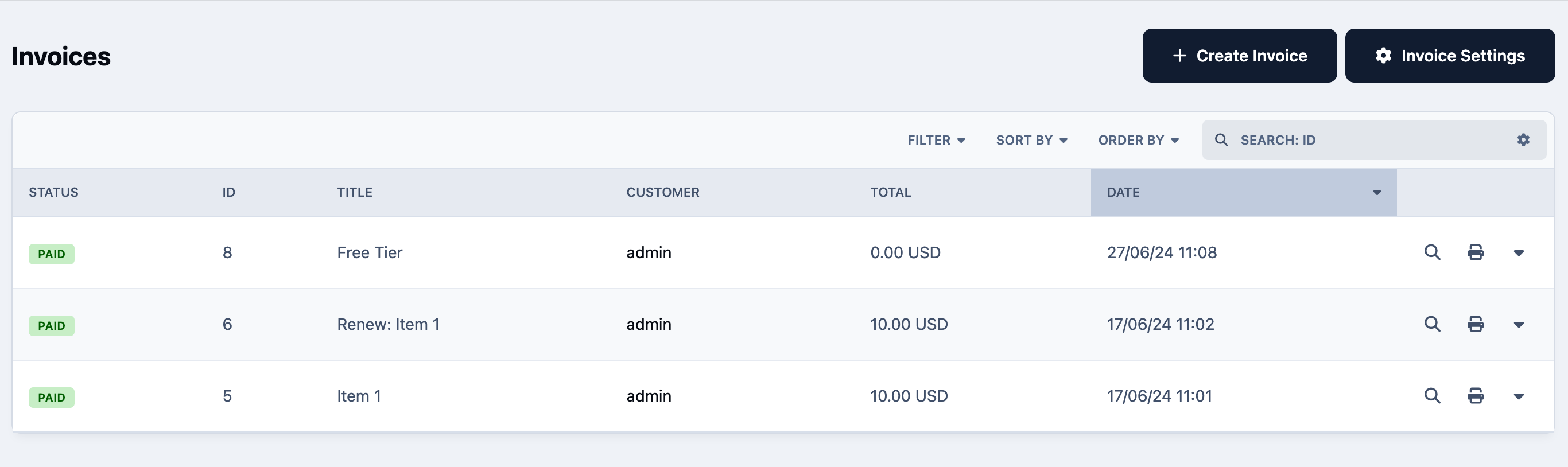Viewport: 1568px width, 467px height.
Task: Expand actions caret for invoice 6
Action: tap(1519, 325)
